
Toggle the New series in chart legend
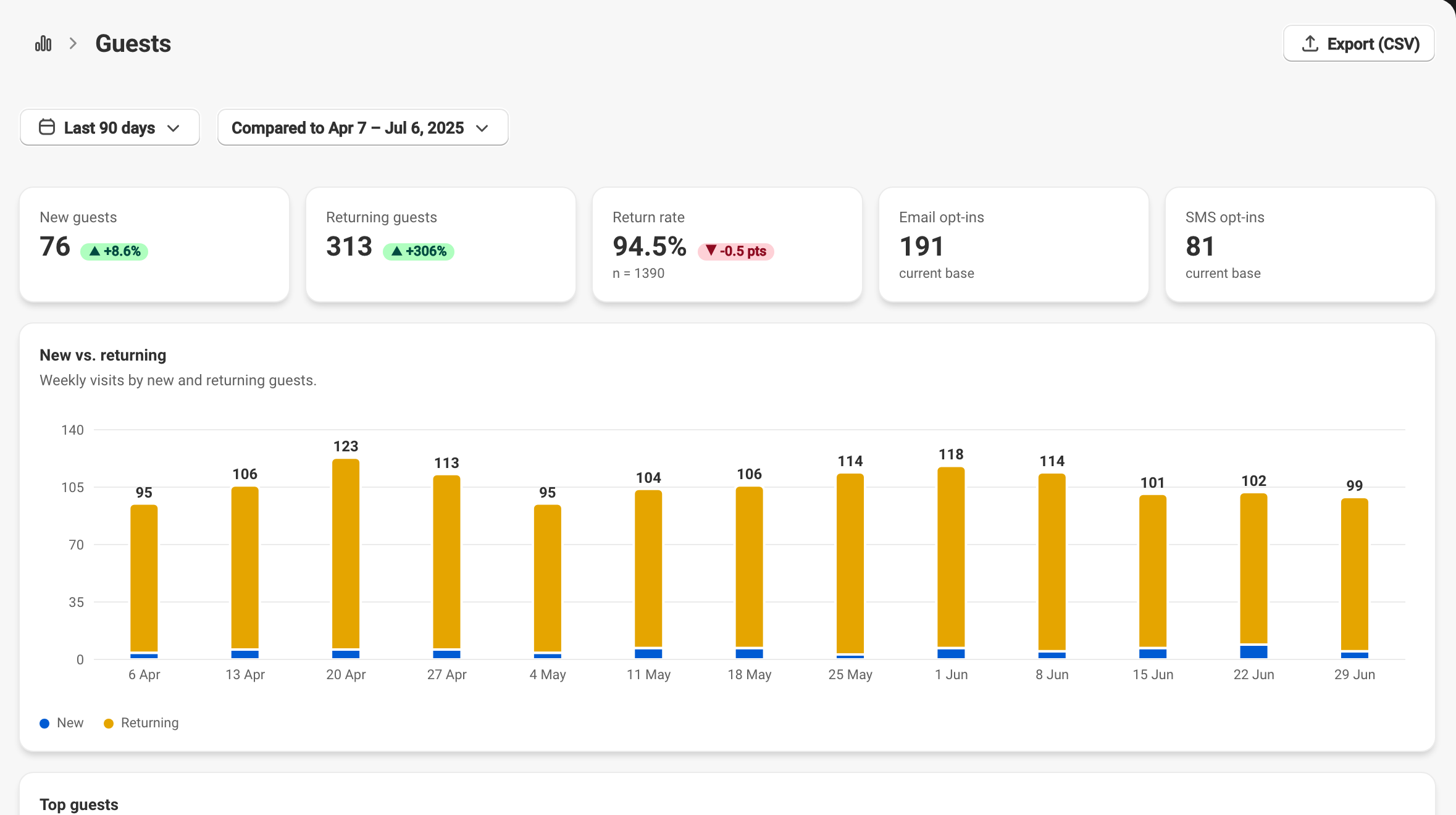click(x=62, y=723)
